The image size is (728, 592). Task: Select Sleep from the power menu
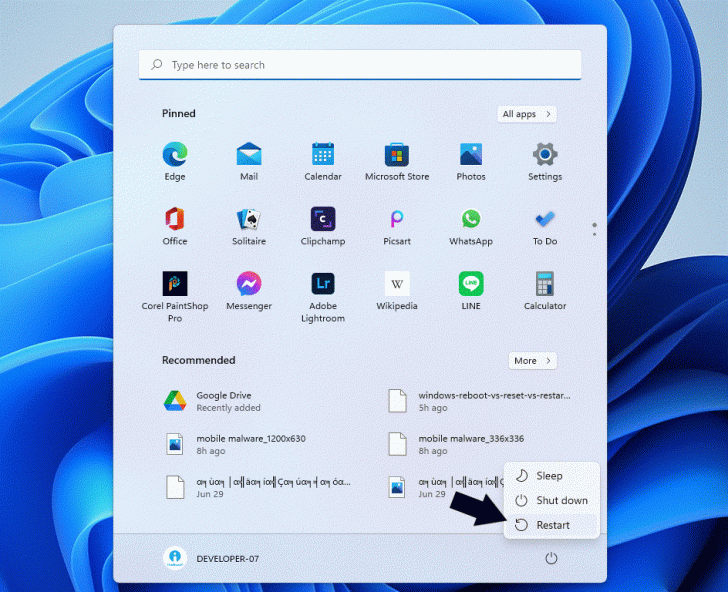click(x=552, y=475)
